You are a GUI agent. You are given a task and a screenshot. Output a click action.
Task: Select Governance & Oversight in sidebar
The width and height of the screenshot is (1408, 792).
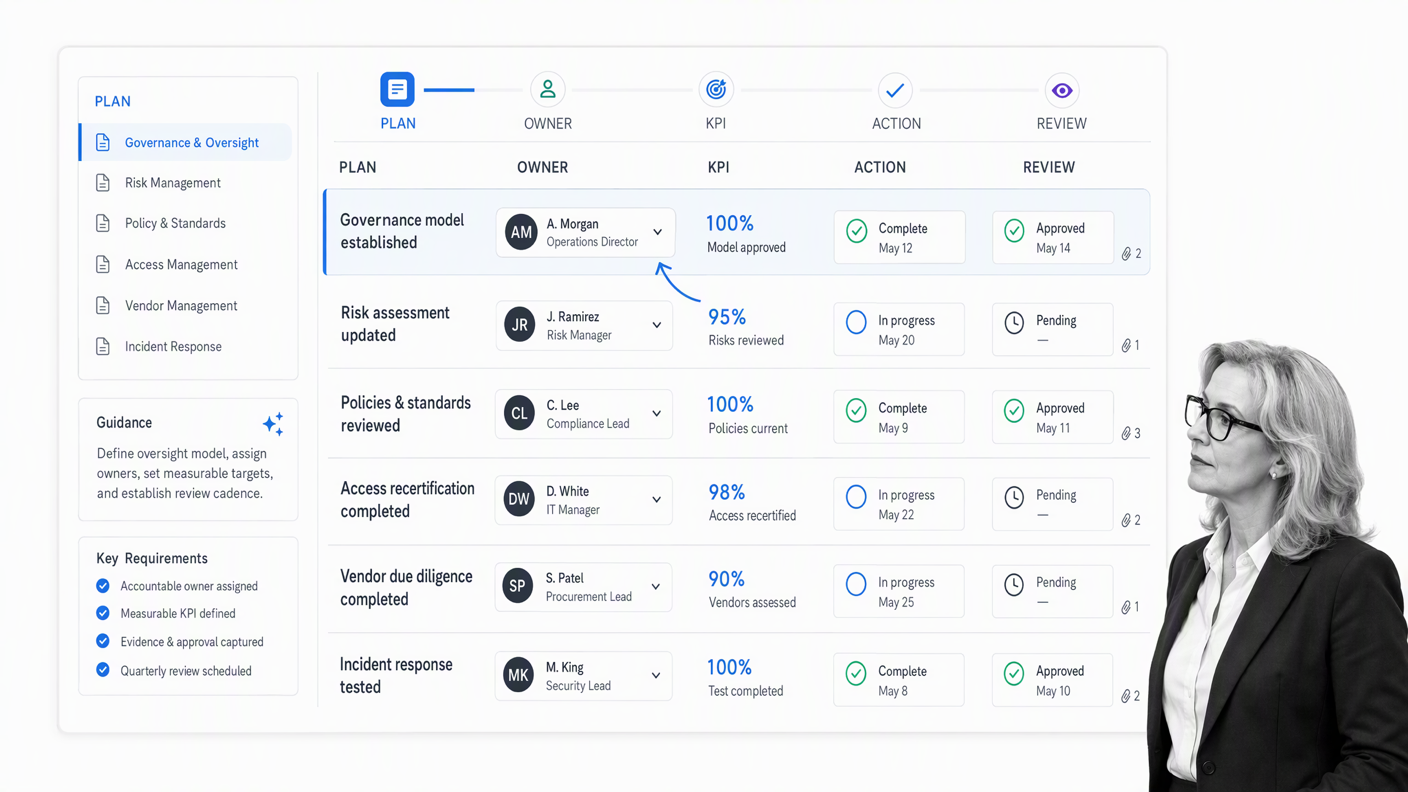pos(186,142)
